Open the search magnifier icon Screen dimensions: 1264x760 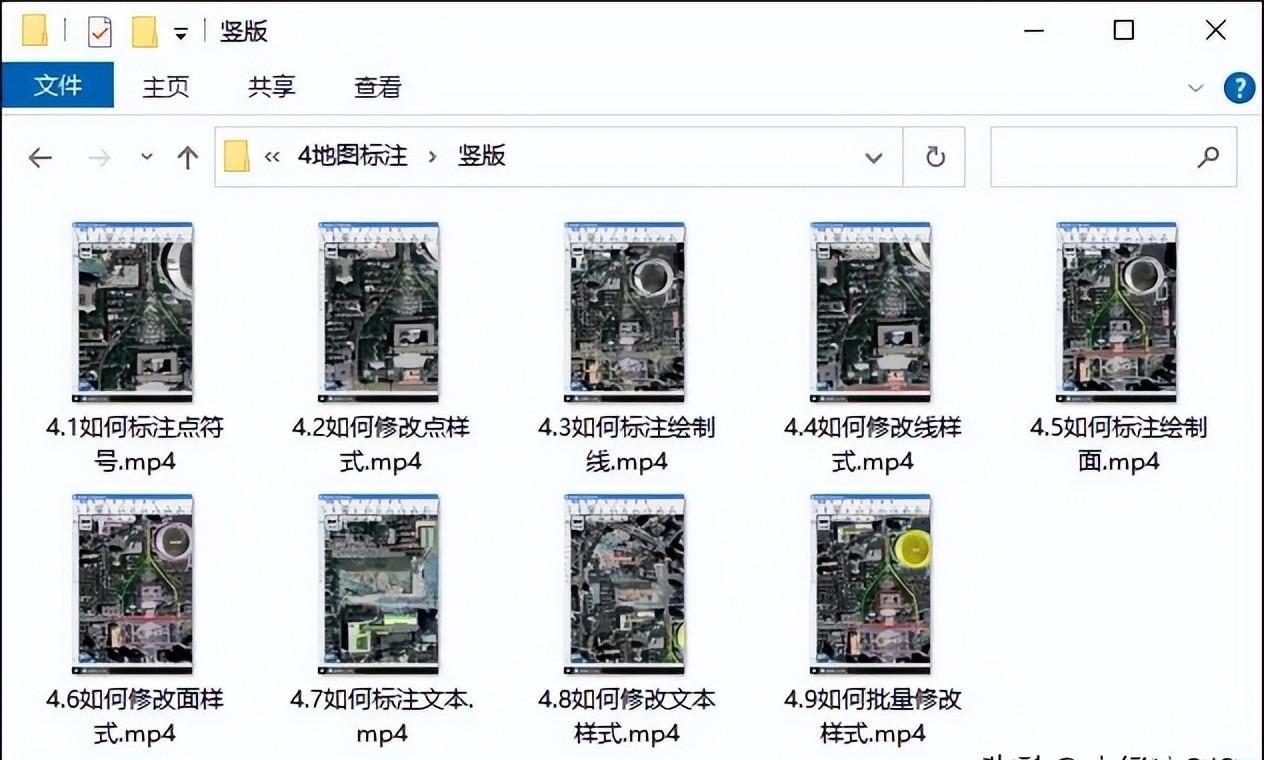pos(1209,158)
